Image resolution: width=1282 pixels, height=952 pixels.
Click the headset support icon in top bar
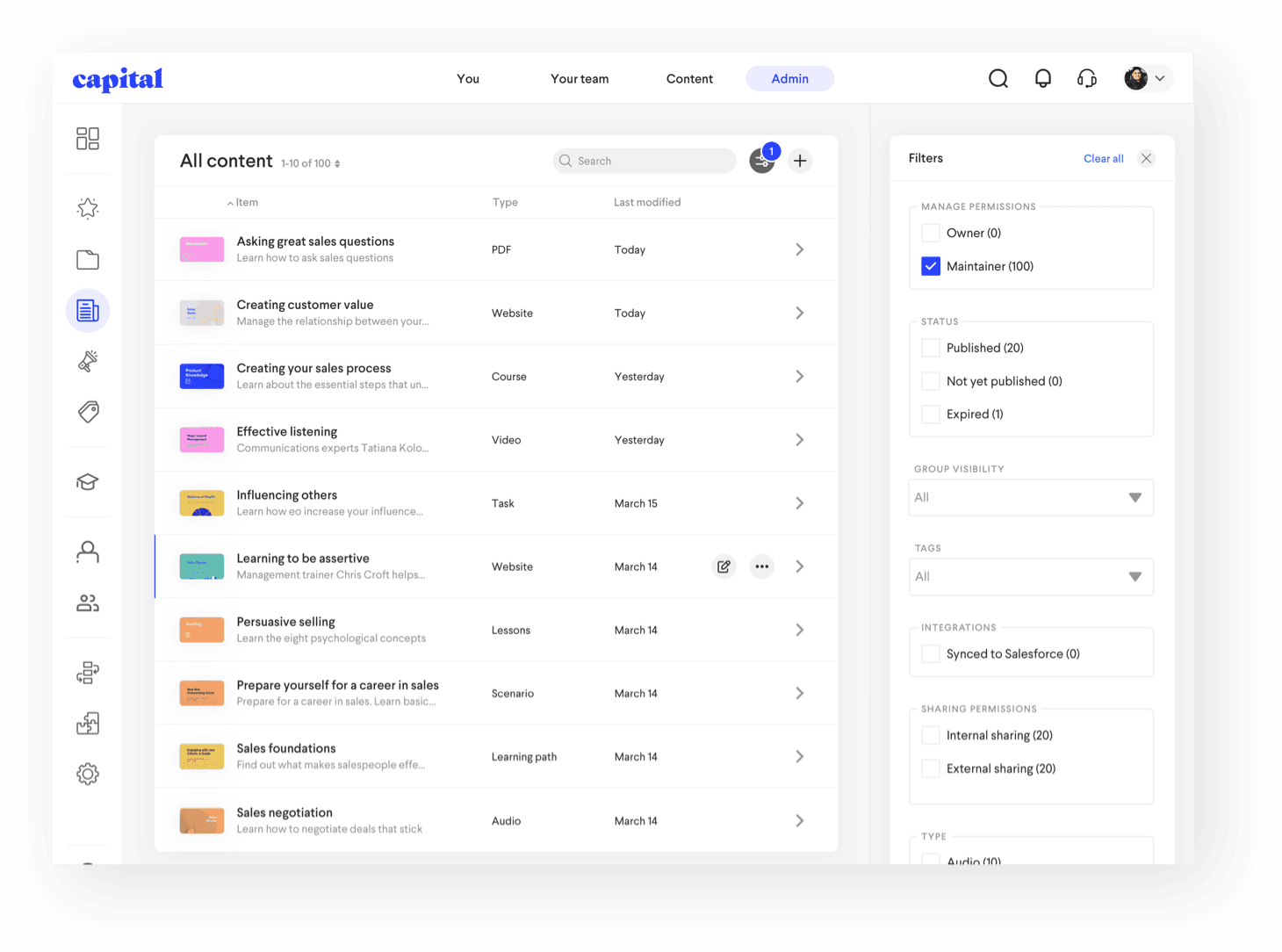point(1087,78)
